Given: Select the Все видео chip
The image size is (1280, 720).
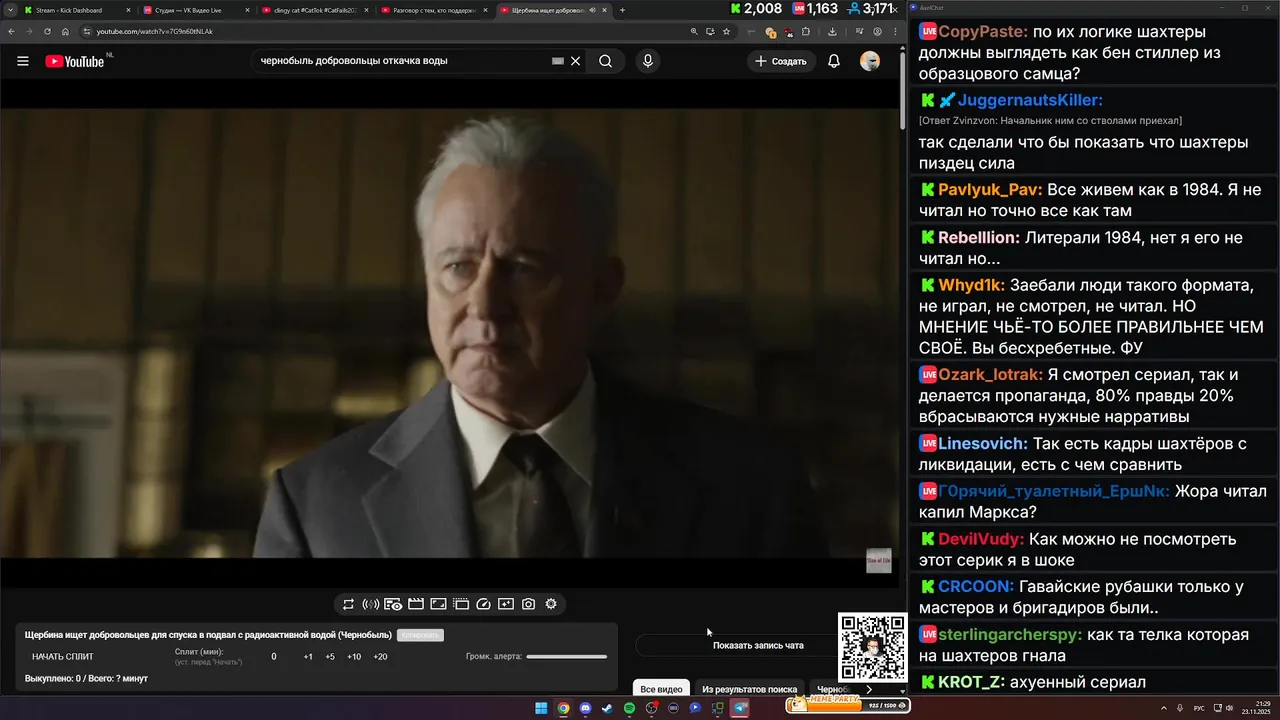Looking at the screenshot, I should point(661,689).
